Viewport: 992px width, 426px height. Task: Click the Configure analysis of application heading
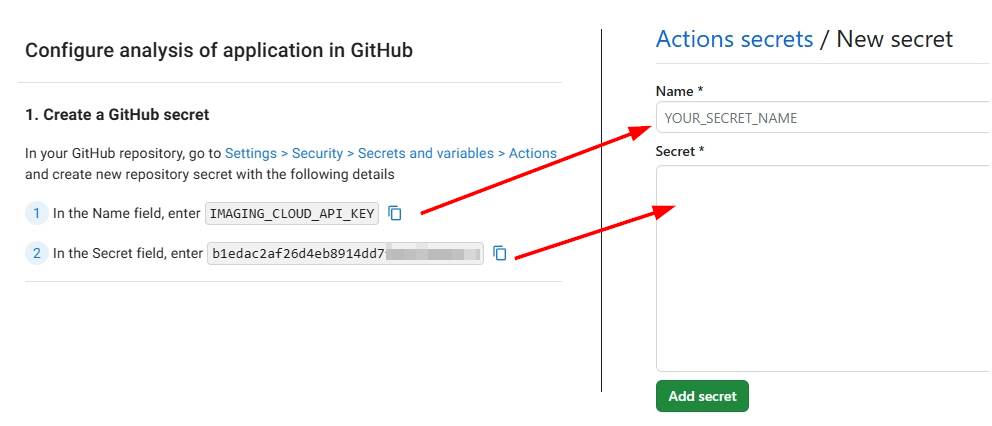(219, 50)
